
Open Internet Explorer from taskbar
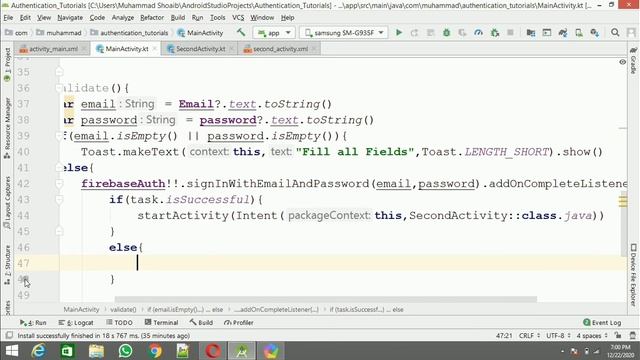click(39, 351)
